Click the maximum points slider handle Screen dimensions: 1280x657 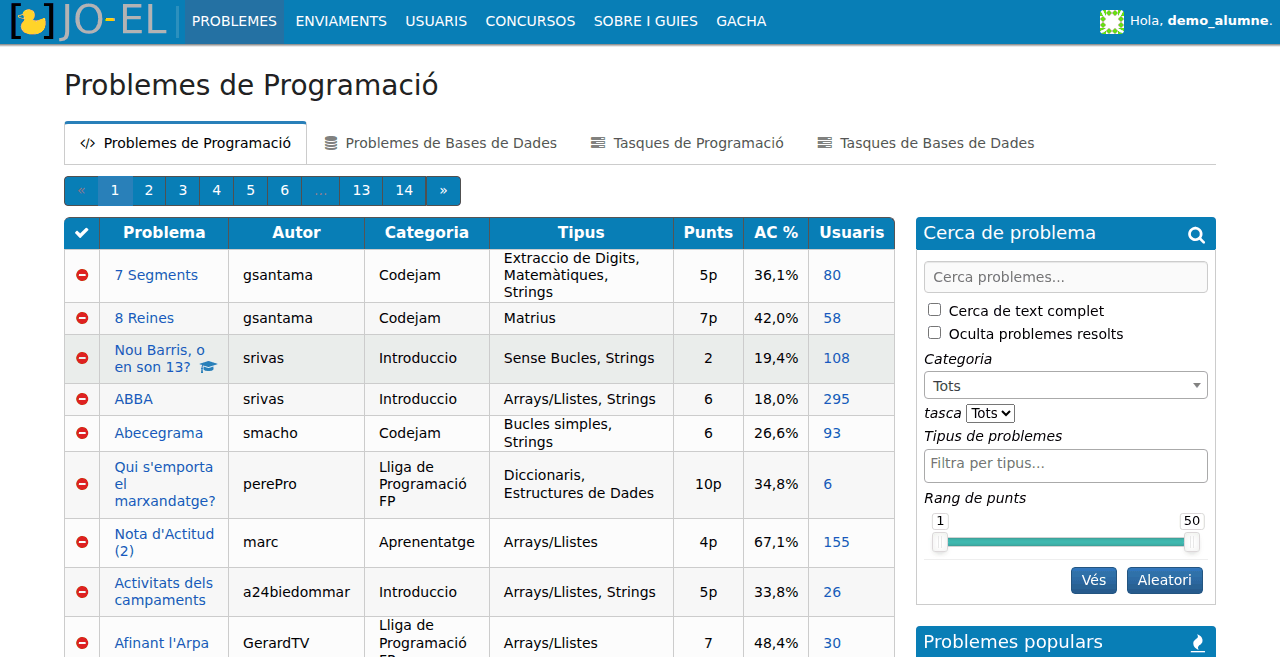tap(1192, 542)
